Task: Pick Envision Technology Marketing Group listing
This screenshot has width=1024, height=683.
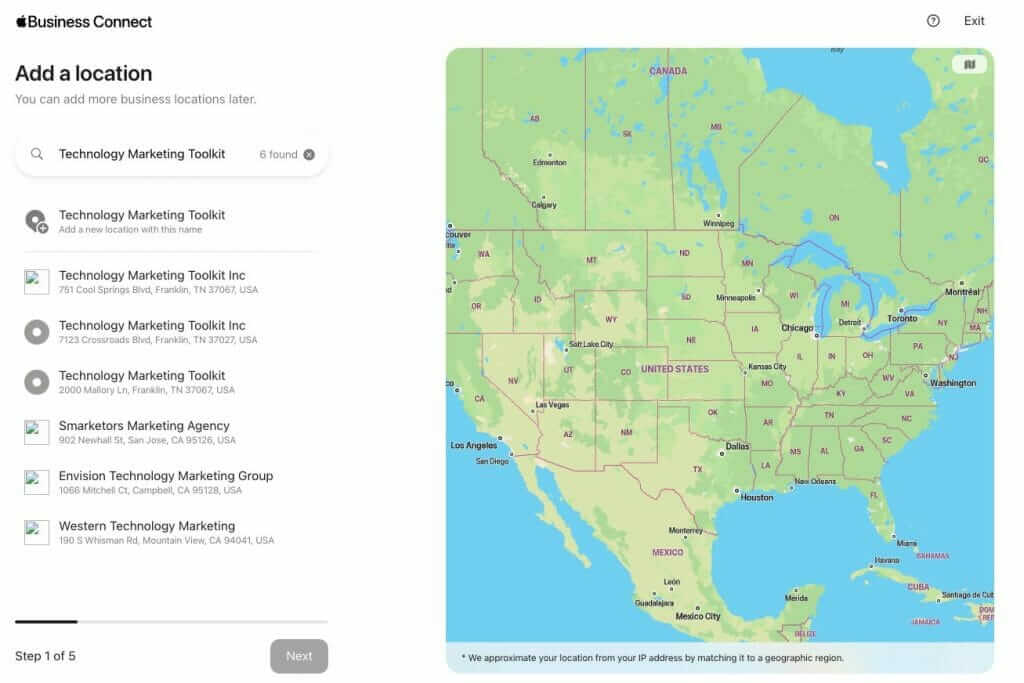Action: (x=166, y=482)
